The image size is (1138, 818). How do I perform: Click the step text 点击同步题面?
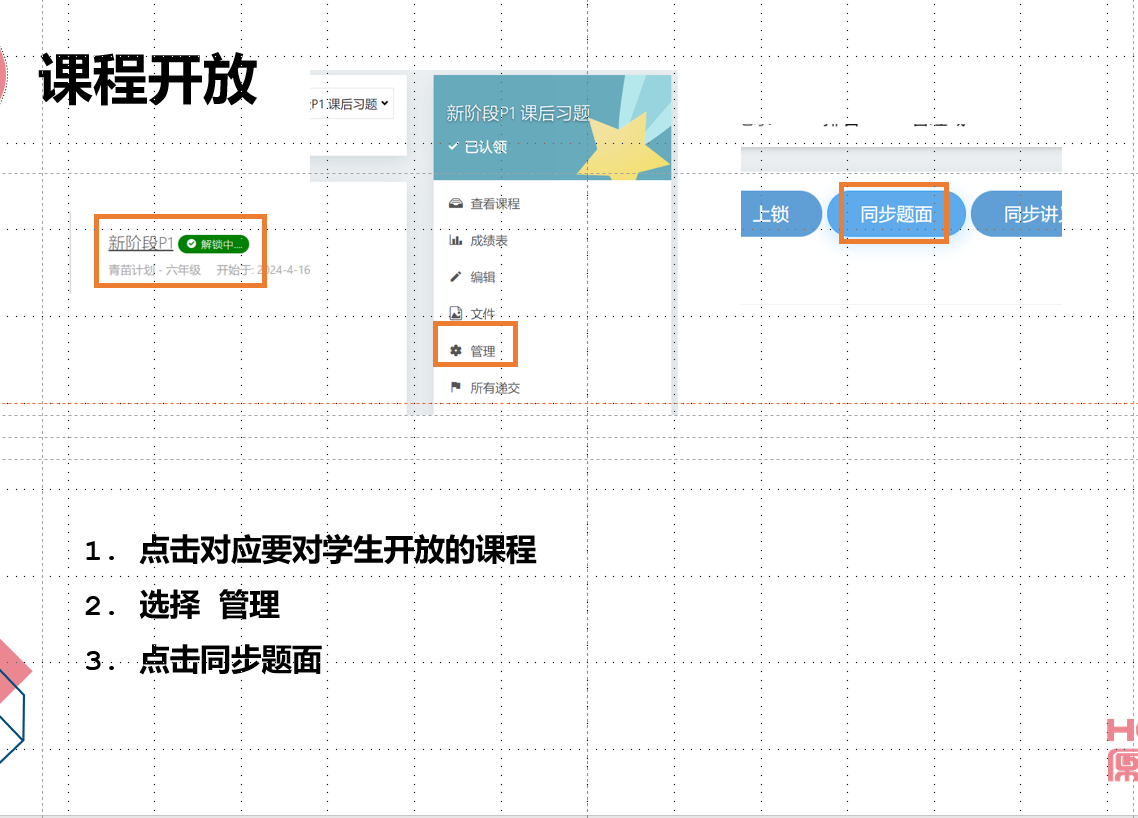[230, 660]
